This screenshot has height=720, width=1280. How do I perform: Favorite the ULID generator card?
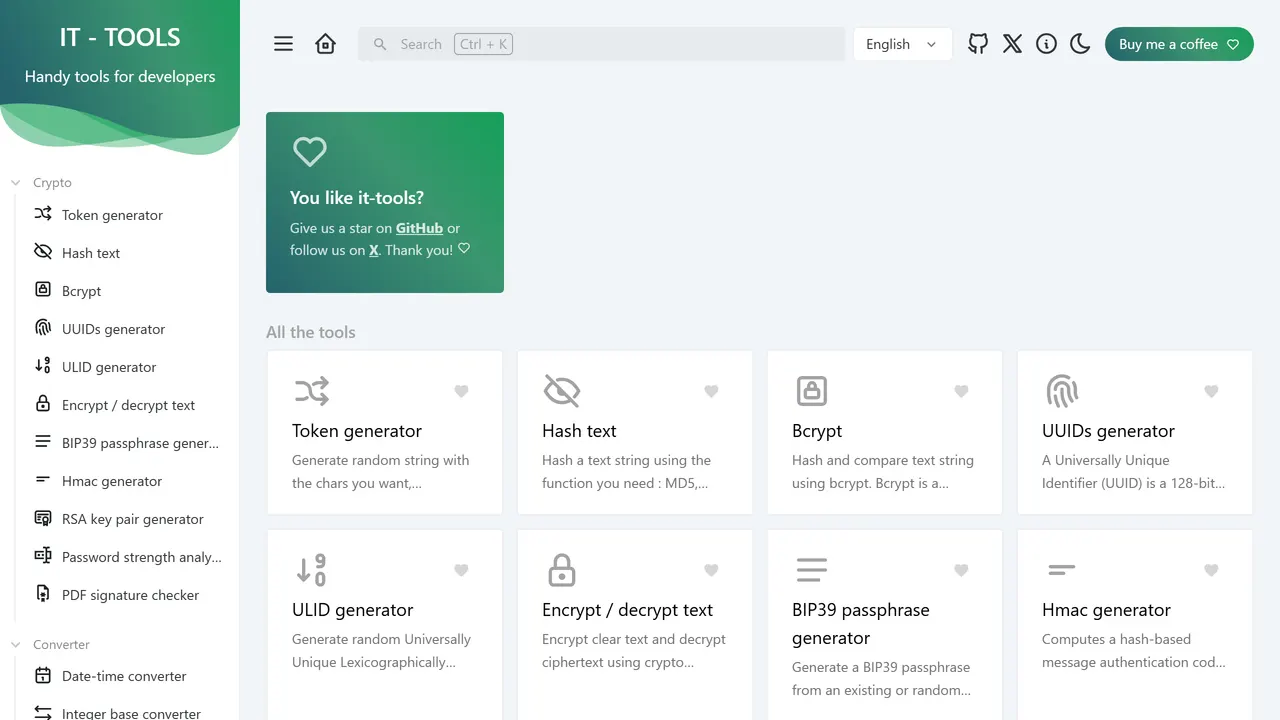pyautogui.click(x=461, y=570)
